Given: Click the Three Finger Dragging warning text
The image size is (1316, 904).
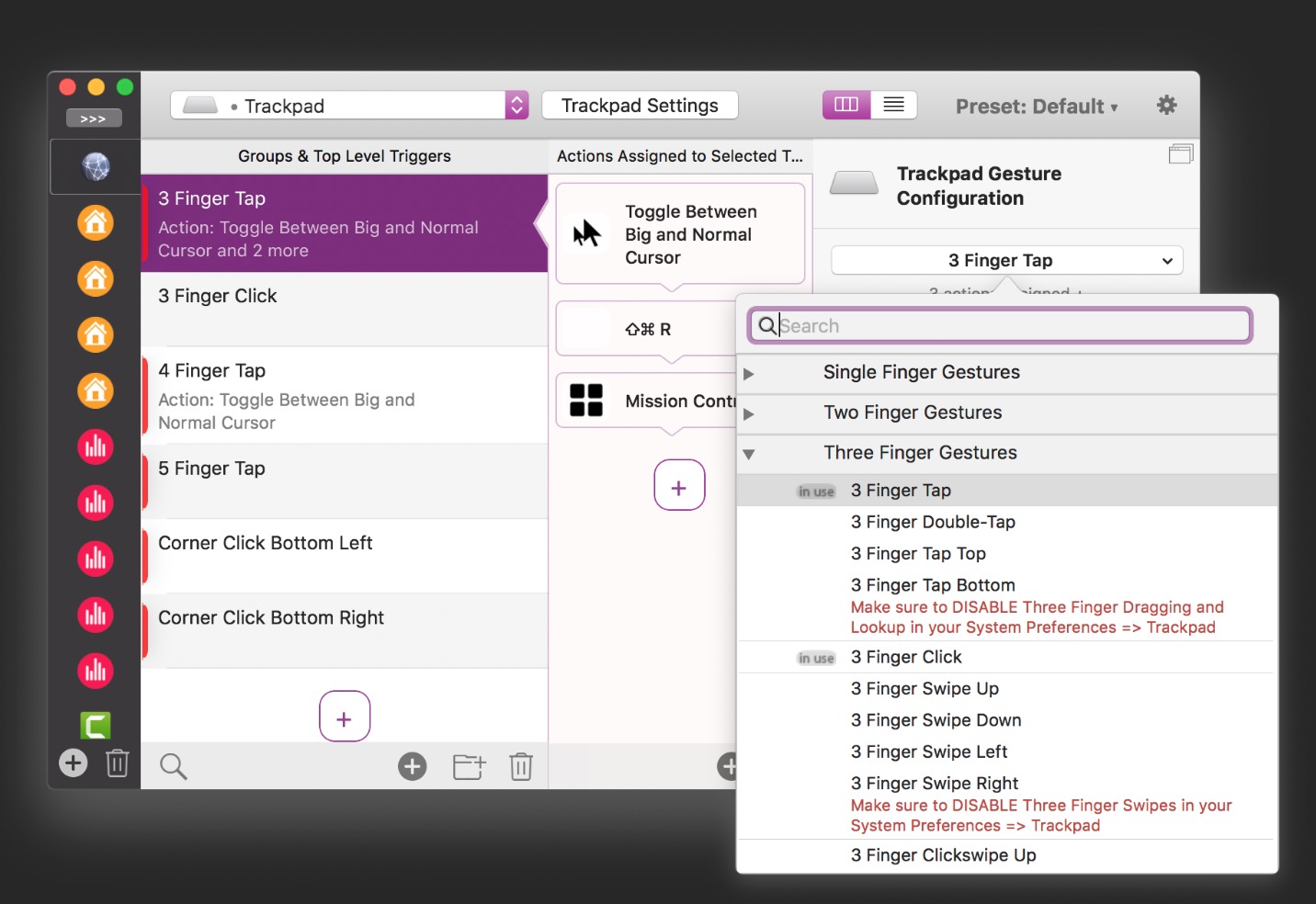Looking at the screenshot, I should tap(1037, 617).
